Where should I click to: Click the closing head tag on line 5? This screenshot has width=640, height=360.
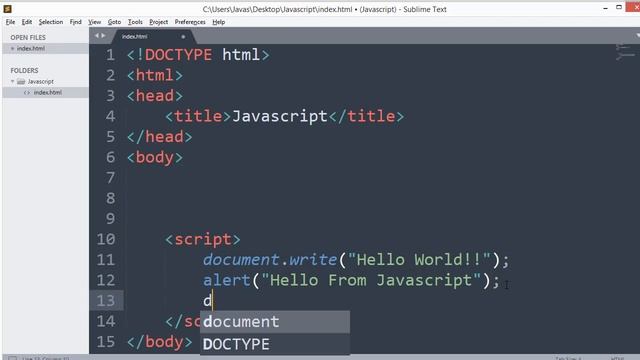[x=159, y=137]
